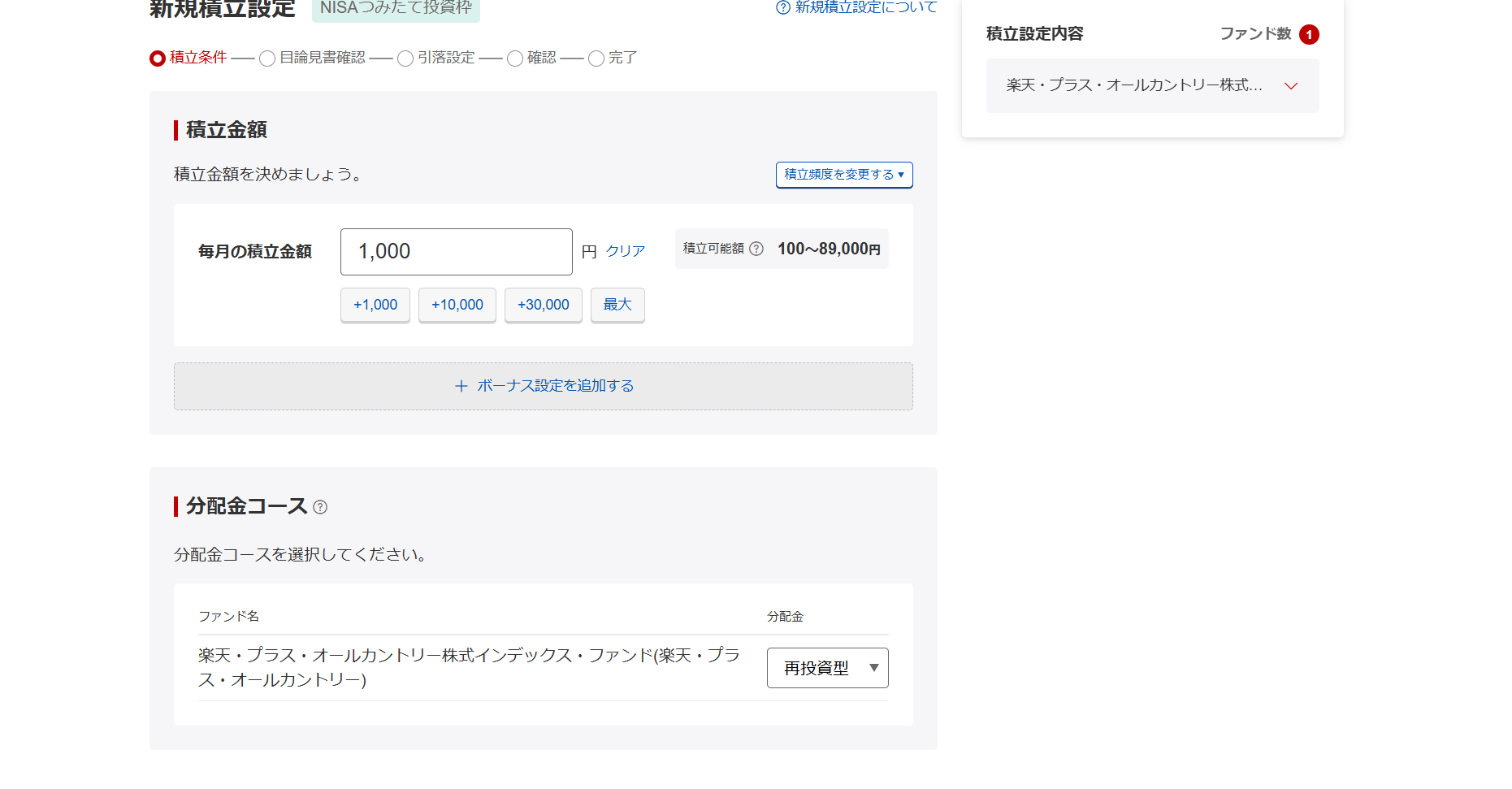Add +1,000 to the amount
1512x789 pixels.
[x=375, y=305]
